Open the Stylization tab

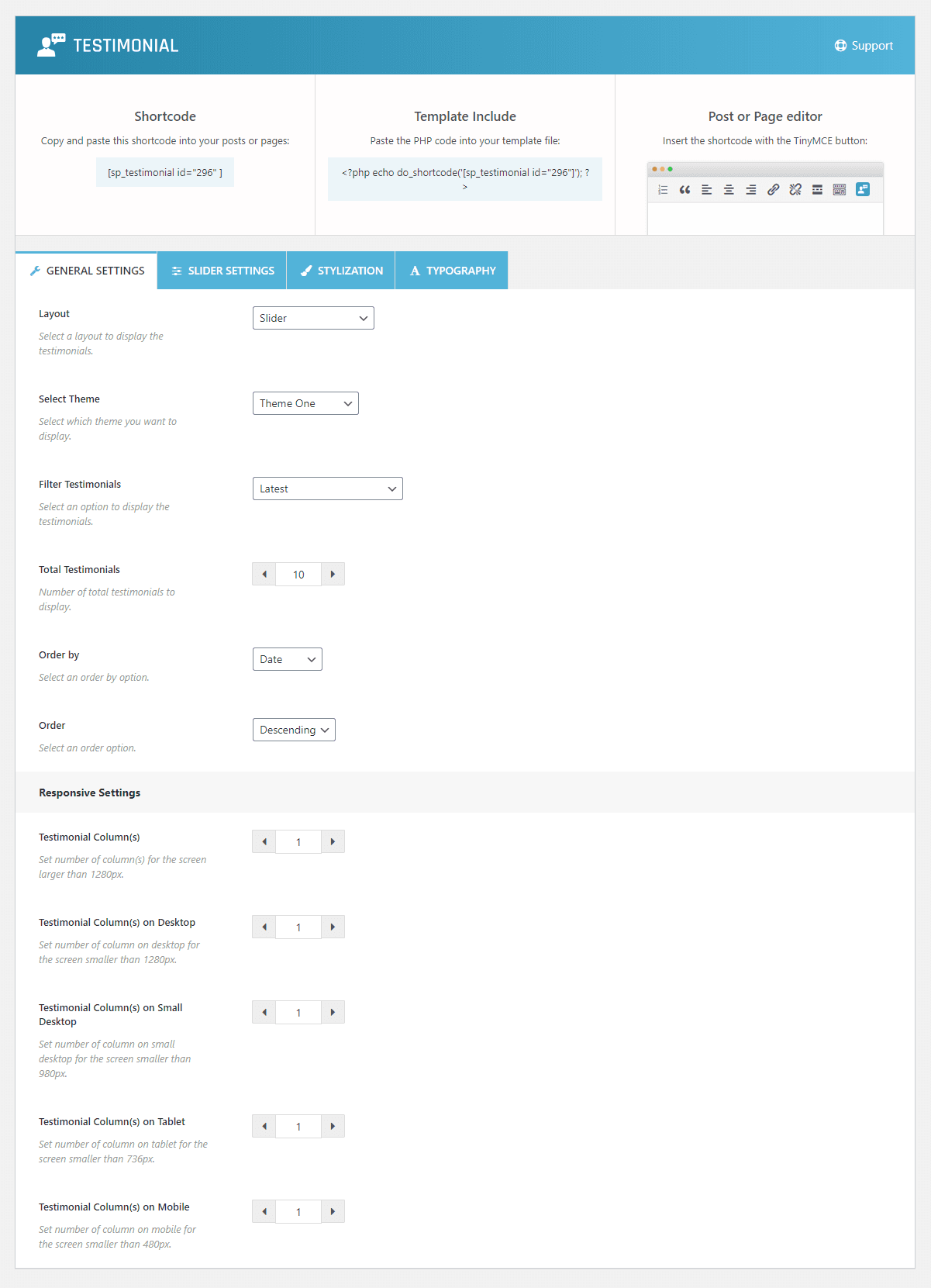(341, 271)
